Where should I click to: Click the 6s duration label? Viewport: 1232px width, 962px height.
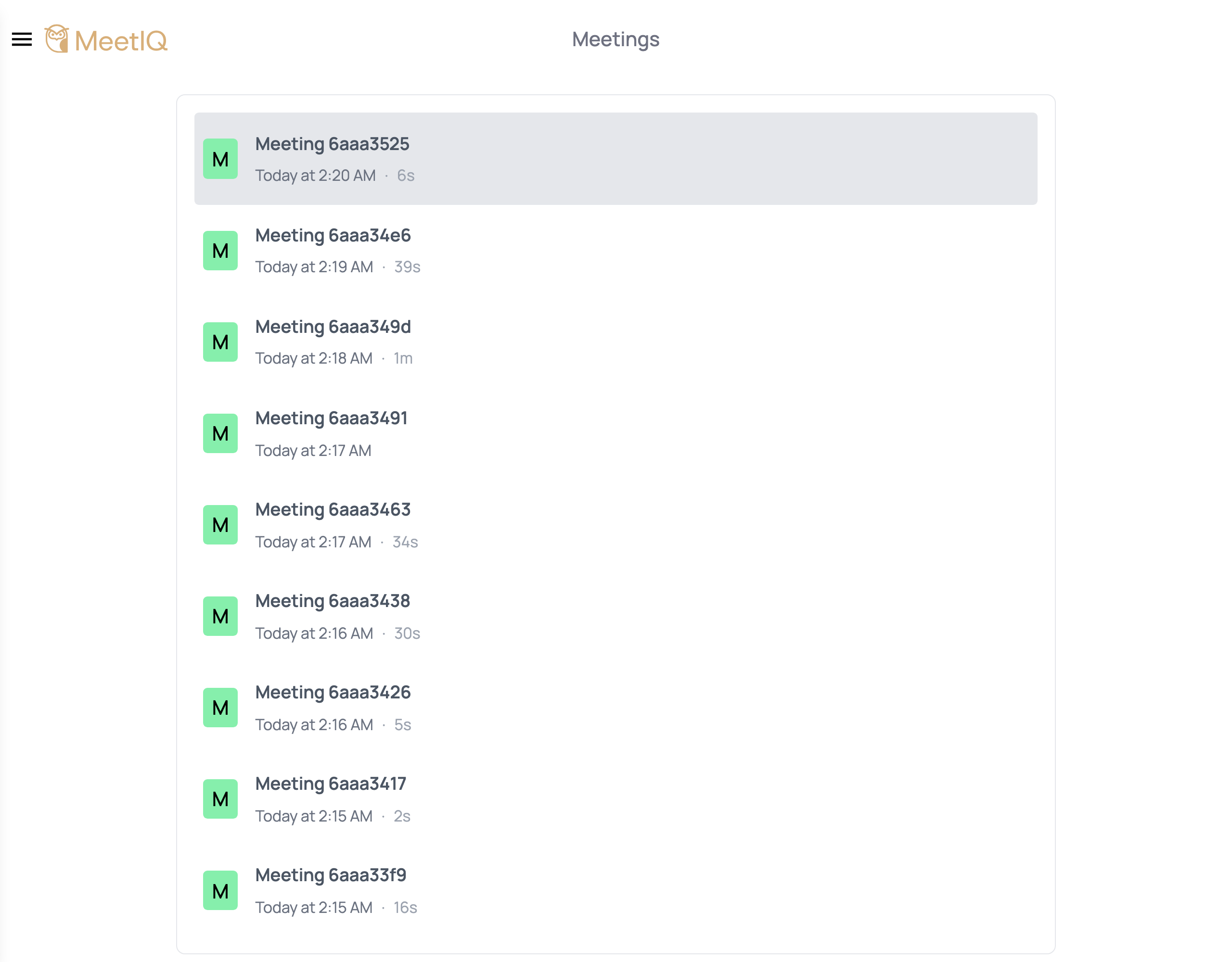406,176
